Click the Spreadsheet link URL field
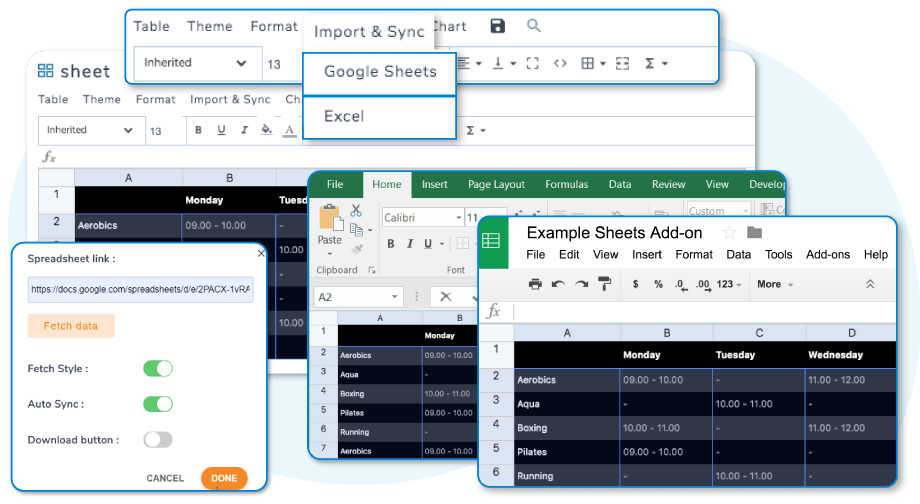Viewport: 920px width, 504px height. tap(140, 290)
